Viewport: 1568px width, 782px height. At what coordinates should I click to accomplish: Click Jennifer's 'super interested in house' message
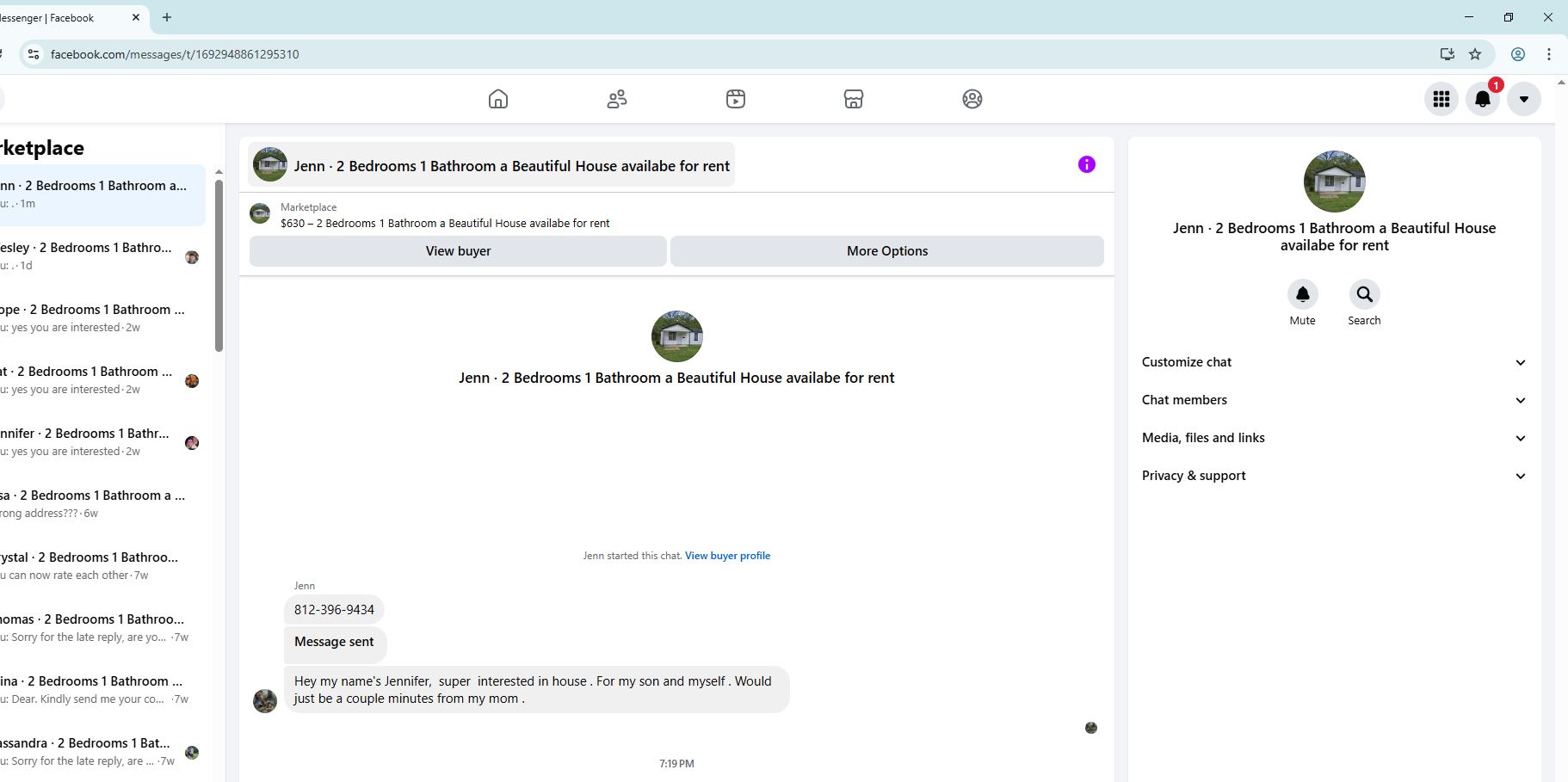coord(536,690)
